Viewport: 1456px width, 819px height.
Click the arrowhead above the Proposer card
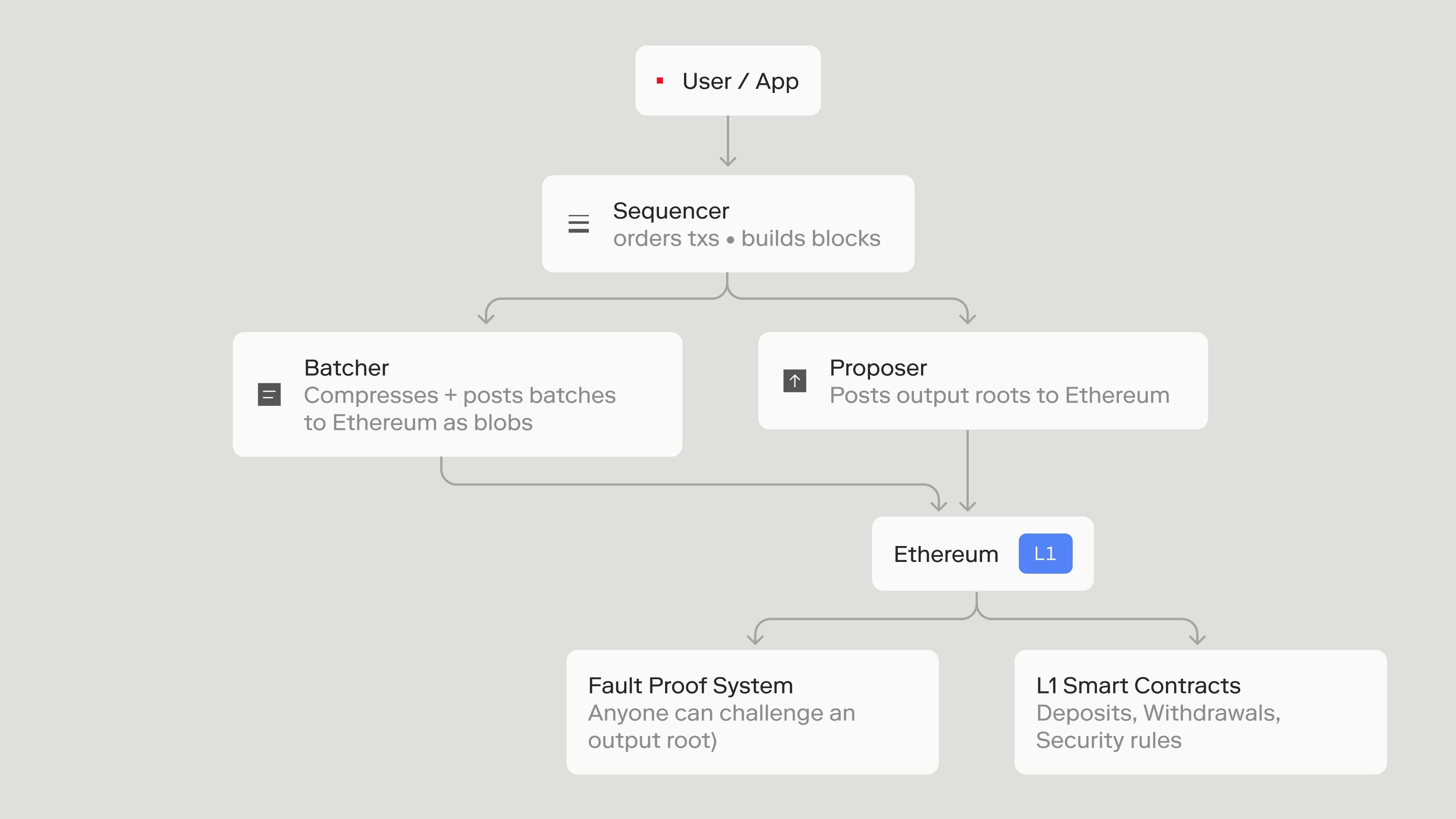tap(968, 318)
